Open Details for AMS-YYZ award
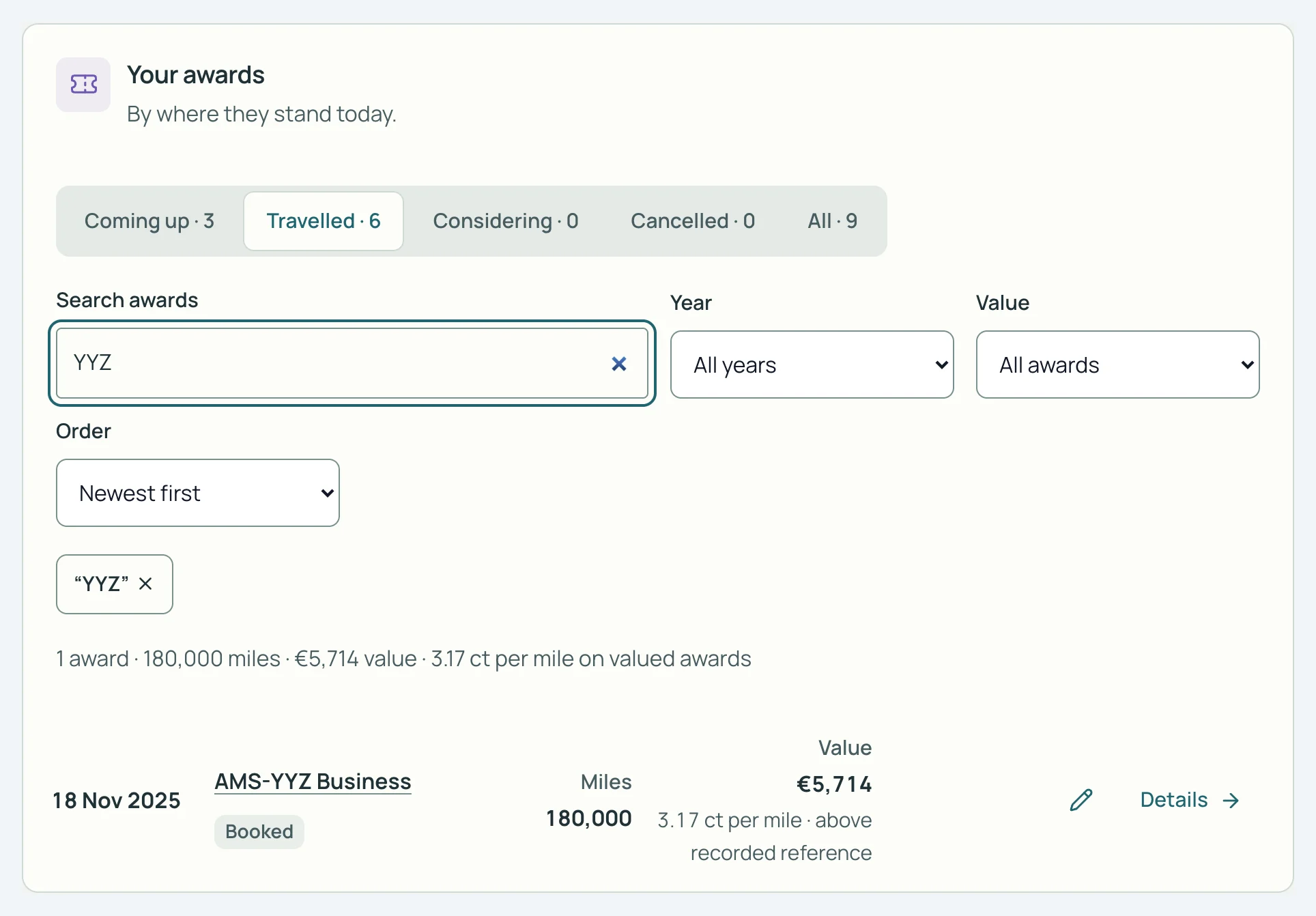The width and height of the screenshot is (1316, 916). click(x=1190, y=800)
